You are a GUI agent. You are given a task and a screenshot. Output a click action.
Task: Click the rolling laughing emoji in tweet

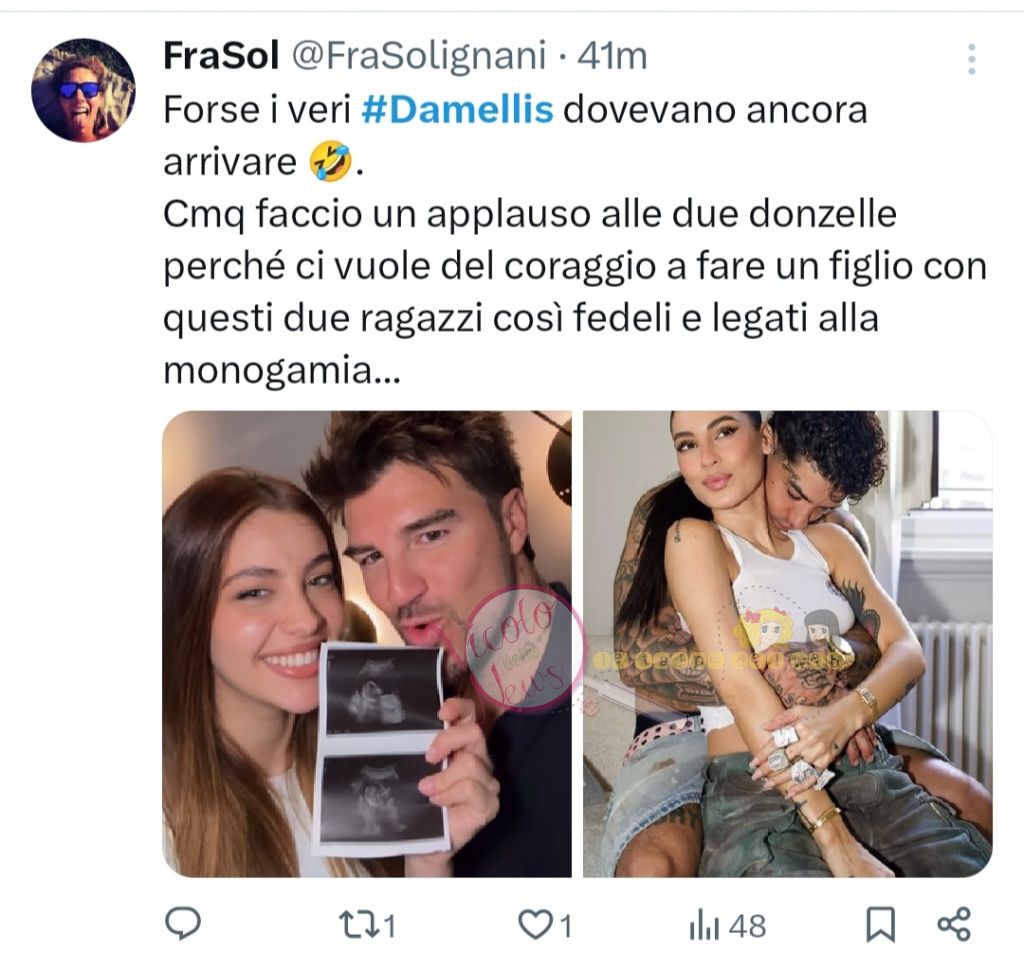(329, 161)
